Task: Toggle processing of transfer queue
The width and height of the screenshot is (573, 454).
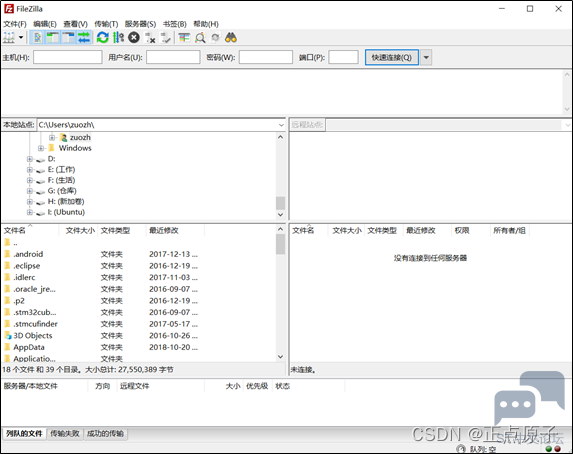Action: click(118, 38)
